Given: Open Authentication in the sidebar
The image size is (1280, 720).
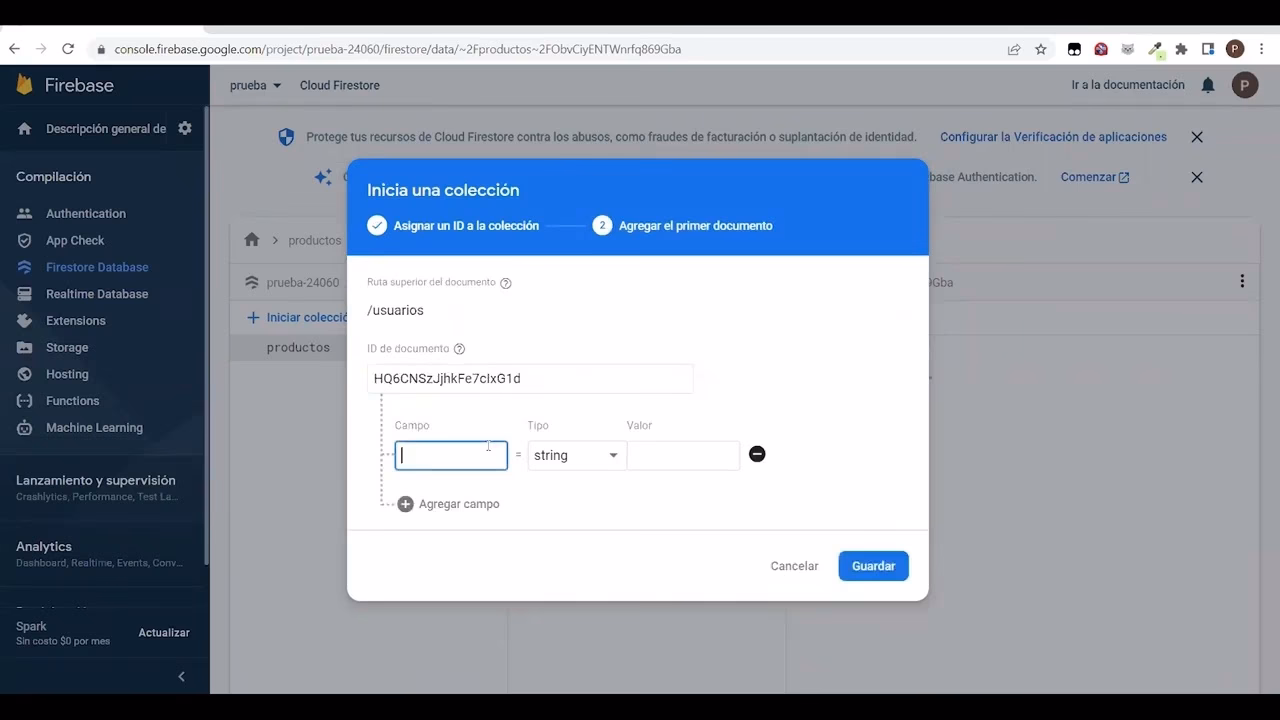Looking at the screenshot, I should pyautogui.click(x=86, y=214).
